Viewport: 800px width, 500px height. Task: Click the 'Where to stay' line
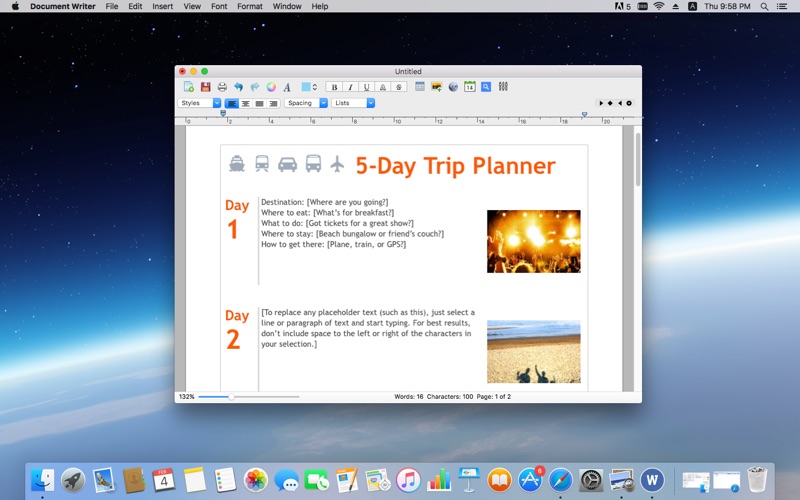[353, 234]
